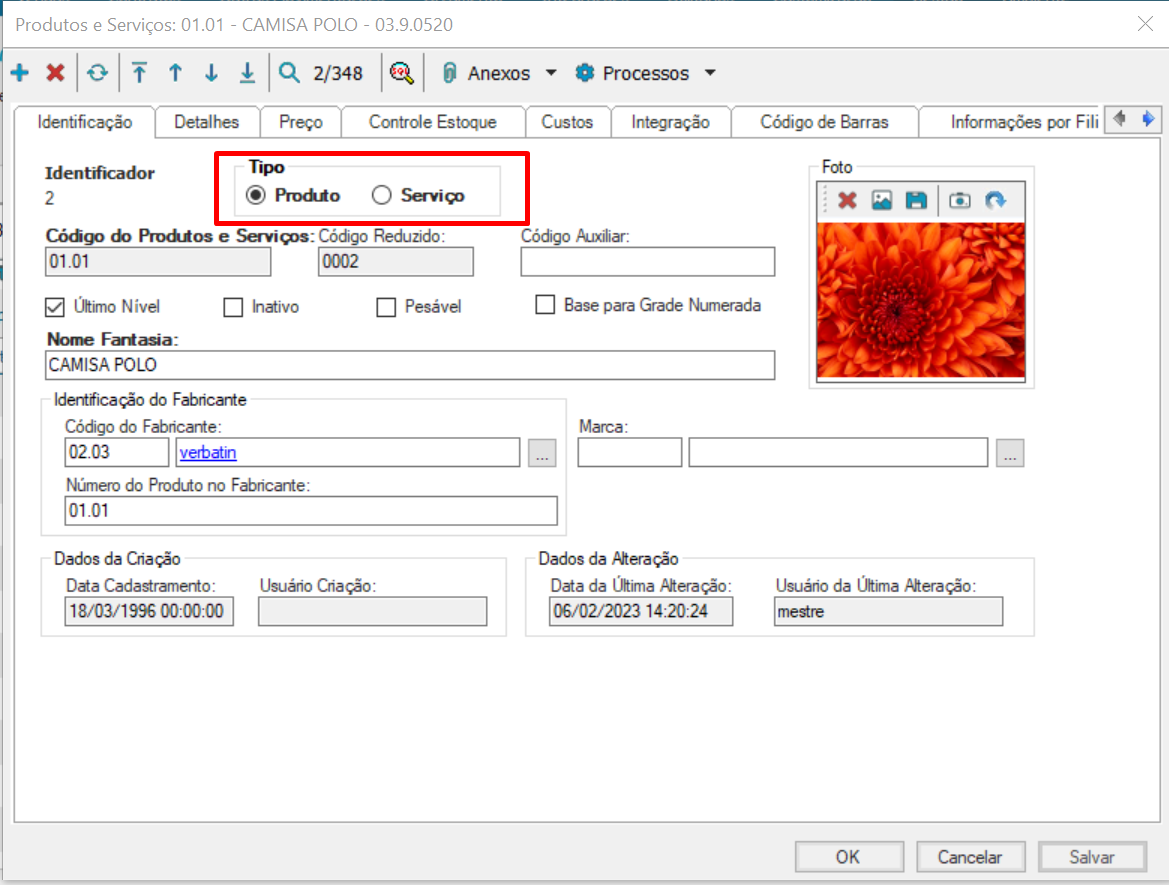This screenshot has width=1169, height=885.
Task: Click Usuário Criação field
Action: (373, 611)
